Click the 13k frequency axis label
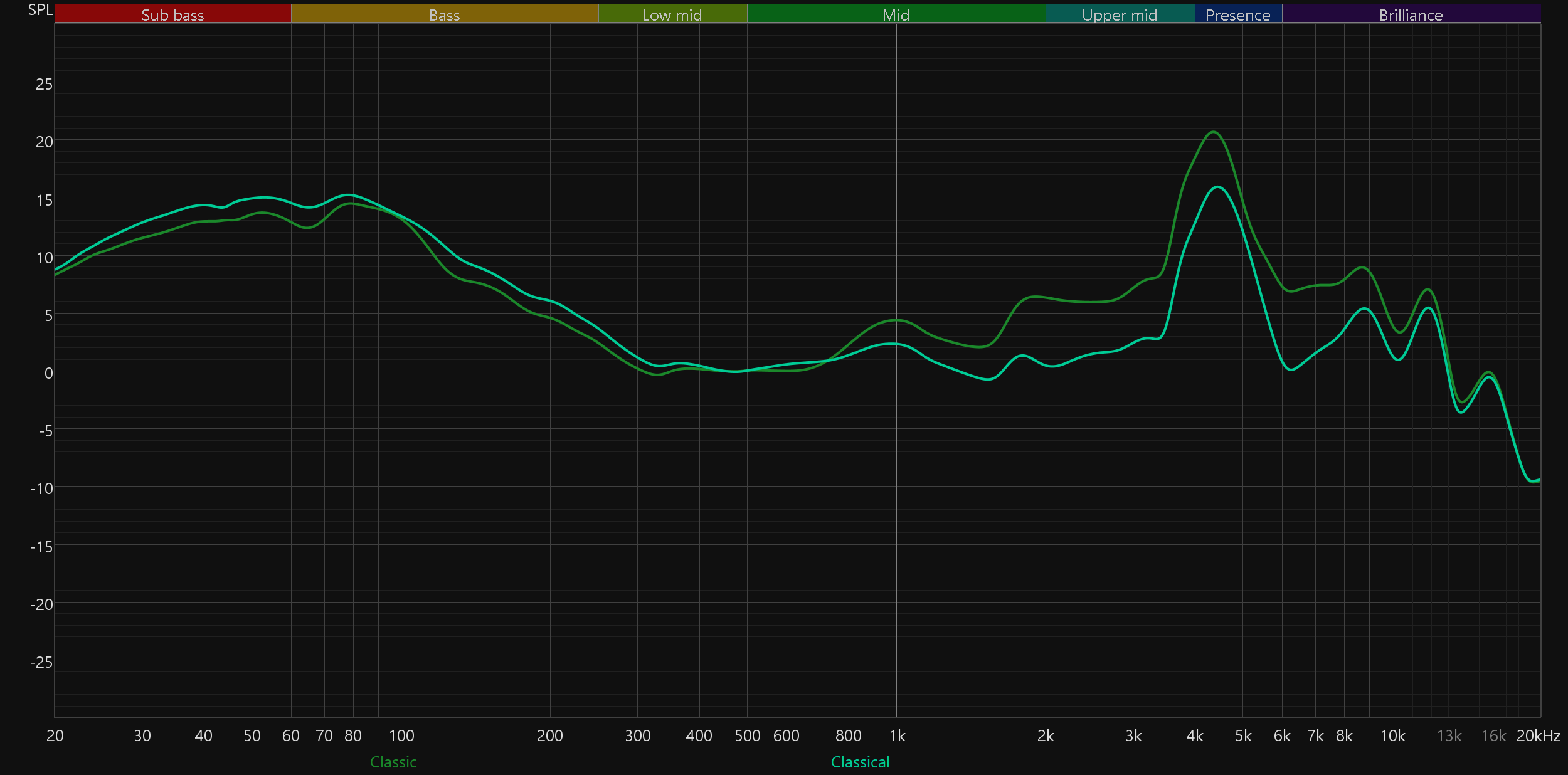1568x775 pixels. (1449, 735)
